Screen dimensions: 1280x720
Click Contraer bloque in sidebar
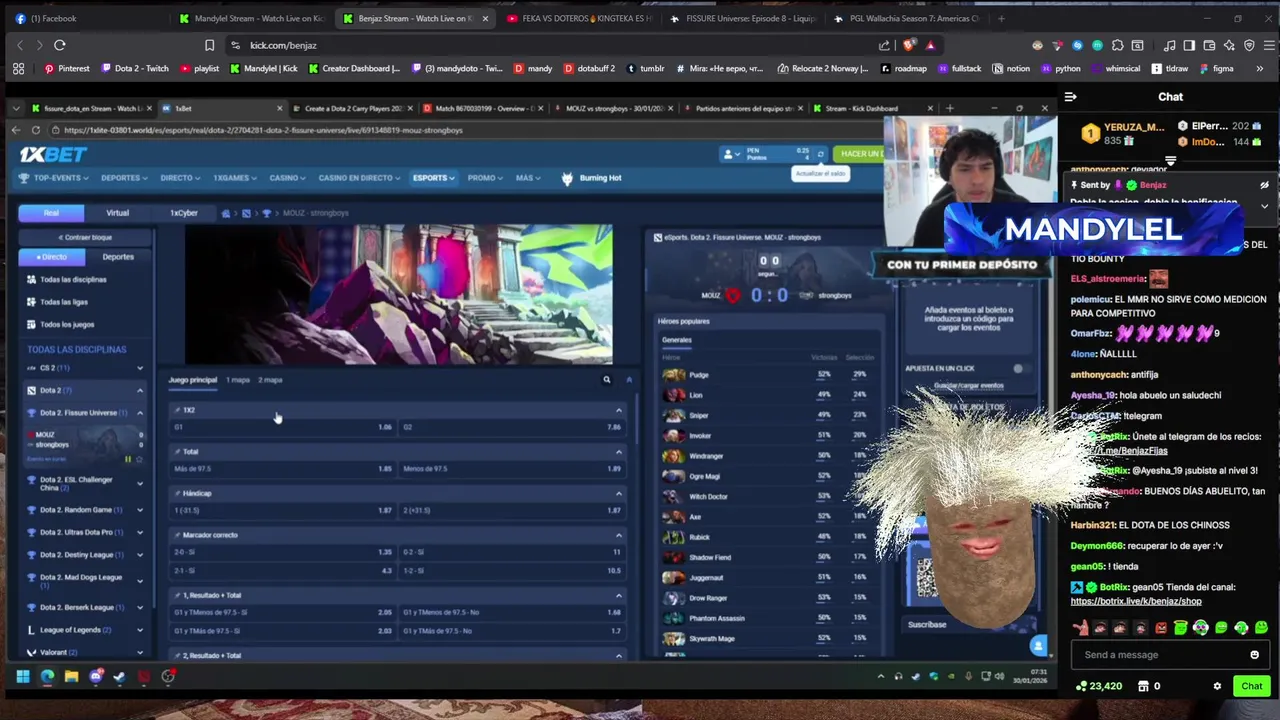pos(85,237)
